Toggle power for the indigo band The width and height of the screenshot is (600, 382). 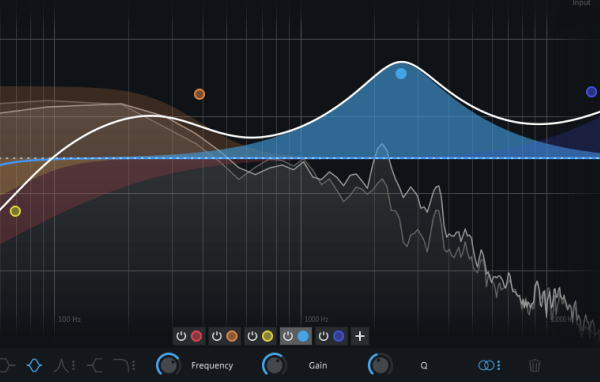[323, 336]
